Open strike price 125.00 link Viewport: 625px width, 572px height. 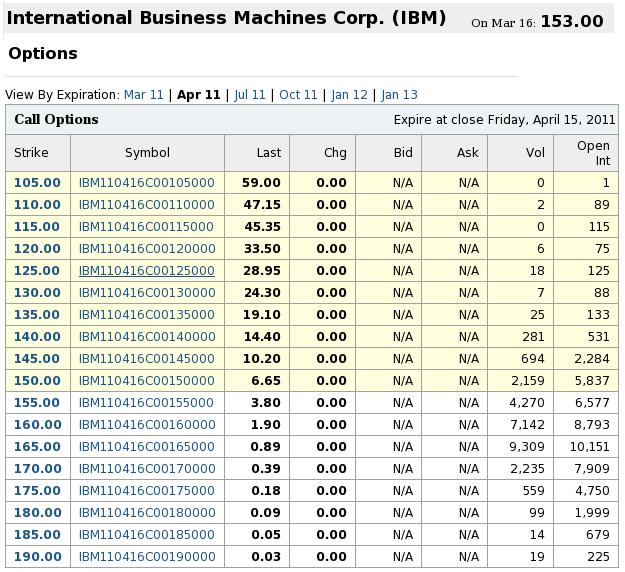37,270
